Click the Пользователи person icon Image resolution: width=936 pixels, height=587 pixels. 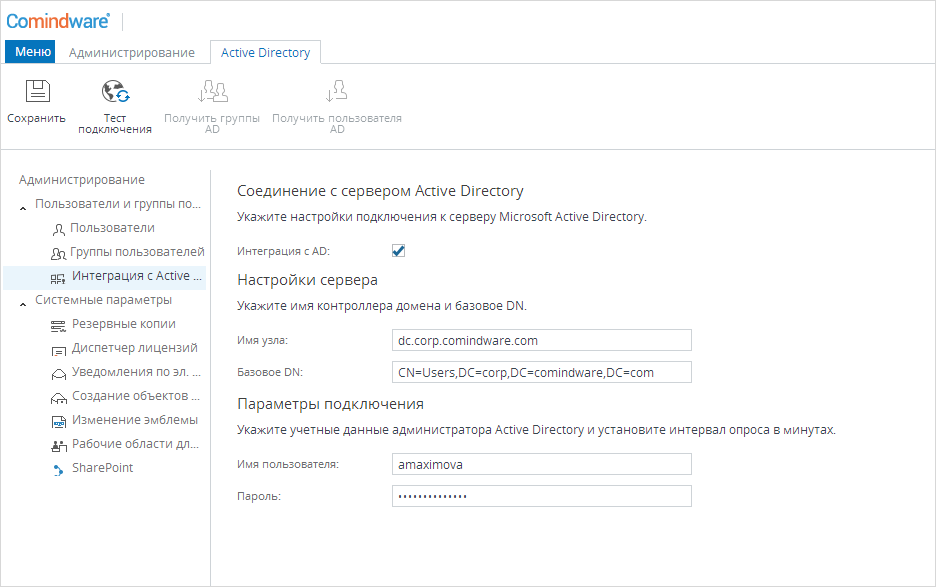58,229
